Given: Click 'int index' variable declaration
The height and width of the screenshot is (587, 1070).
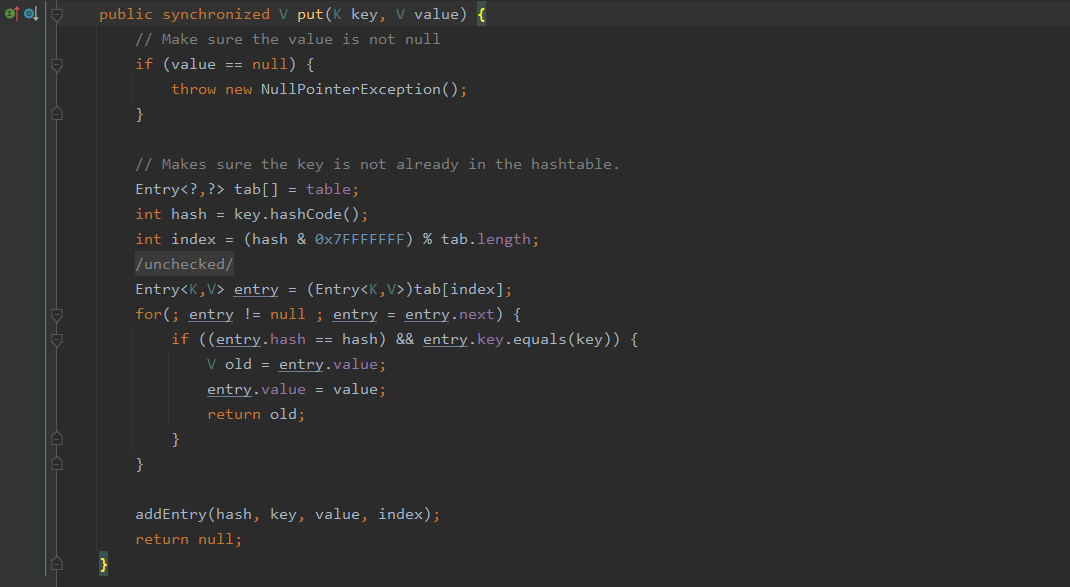Looking at the screenshot, I should tap(175, 240).
